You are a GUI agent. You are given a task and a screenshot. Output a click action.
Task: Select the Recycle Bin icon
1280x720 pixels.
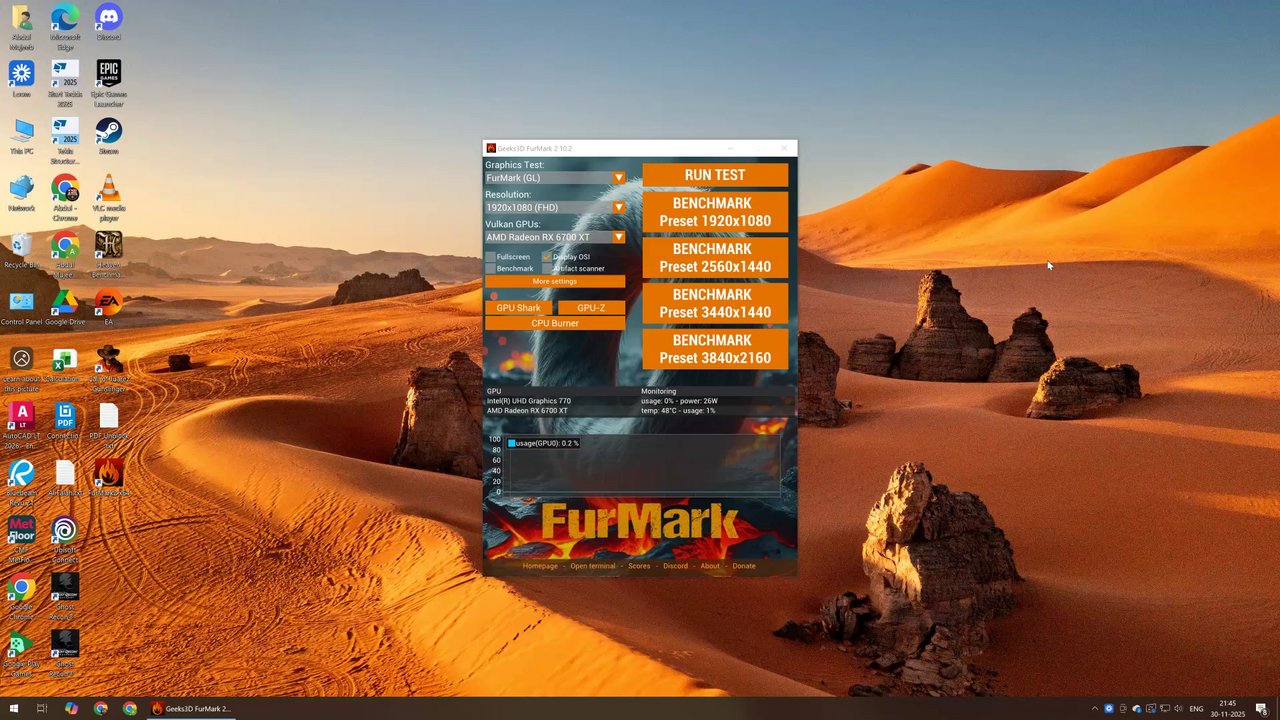[x=22, y=251]
